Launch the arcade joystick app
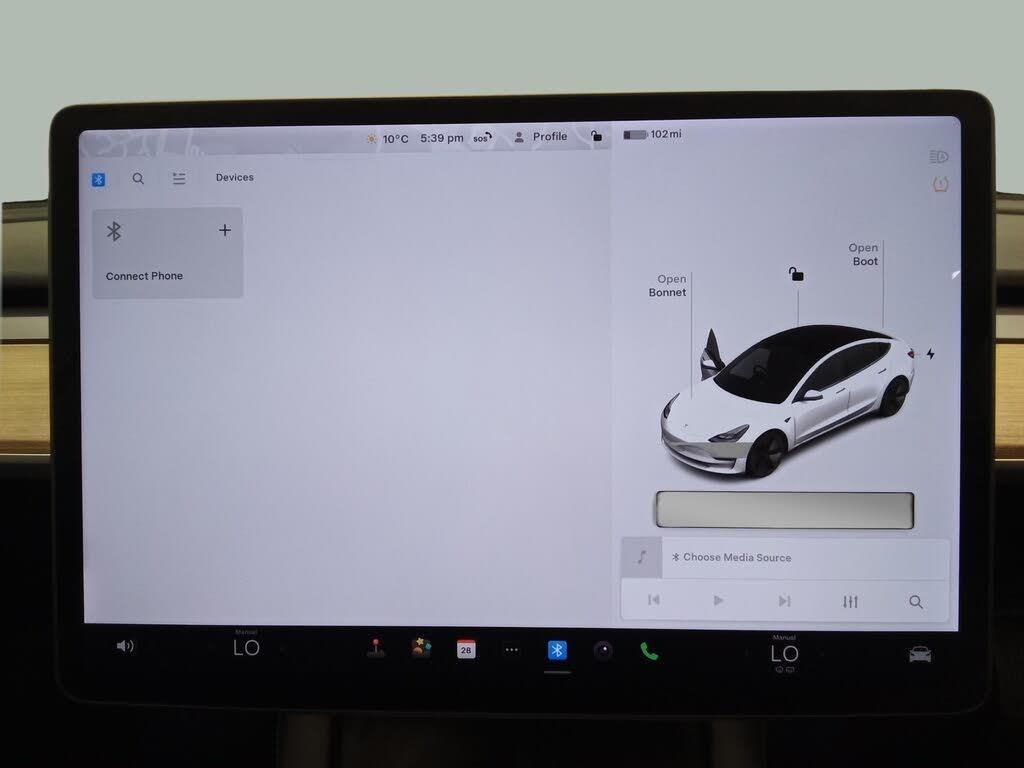This screenshot has height=768, width=1024. [376, 648]
